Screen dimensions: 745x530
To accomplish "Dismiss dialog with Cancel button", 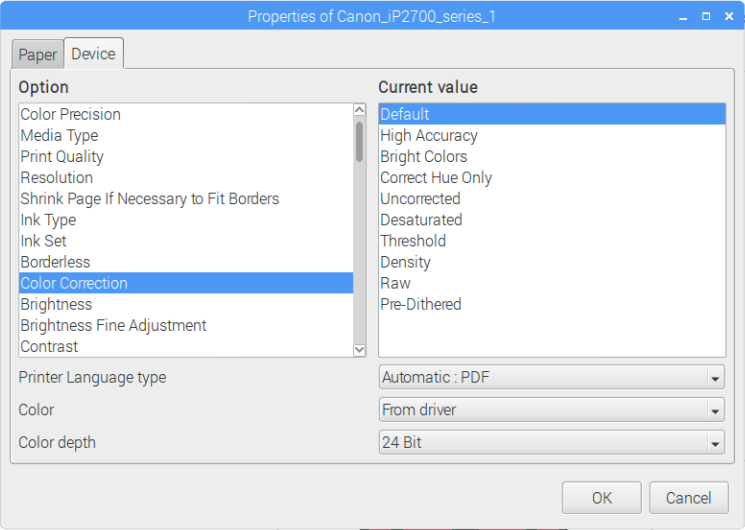I will [x=688, y=498].
